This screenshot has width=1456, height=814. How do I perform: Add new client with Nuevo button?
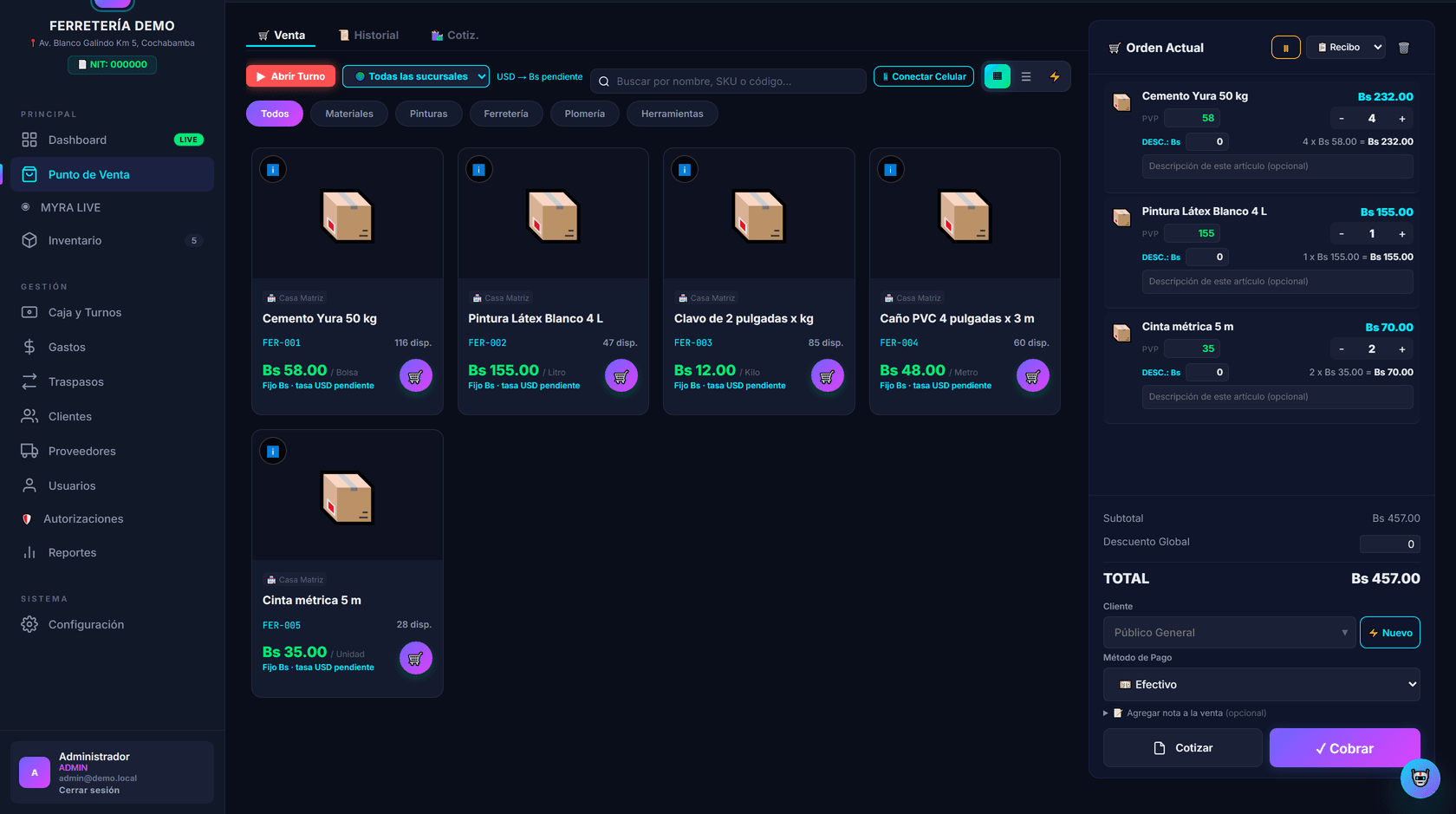tap(1390, 633)
